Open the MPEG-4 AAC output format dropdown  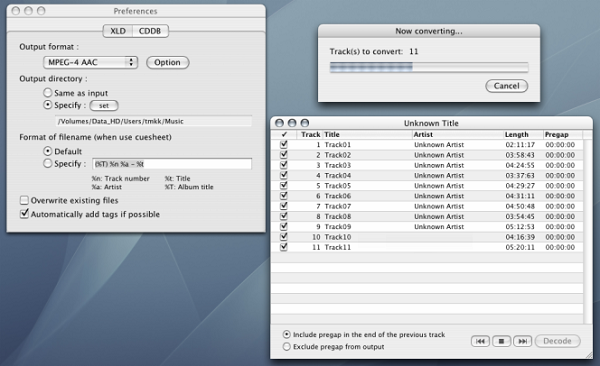pos(90,62)
